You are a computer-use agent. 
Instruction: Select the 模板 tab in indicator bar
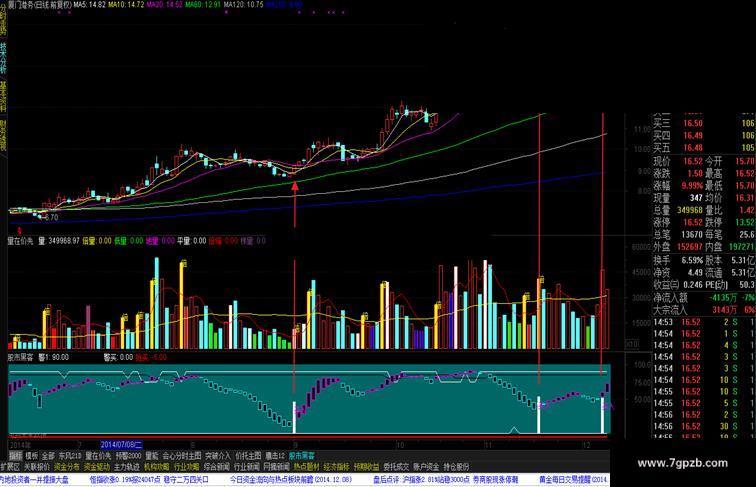click(32, 456)
